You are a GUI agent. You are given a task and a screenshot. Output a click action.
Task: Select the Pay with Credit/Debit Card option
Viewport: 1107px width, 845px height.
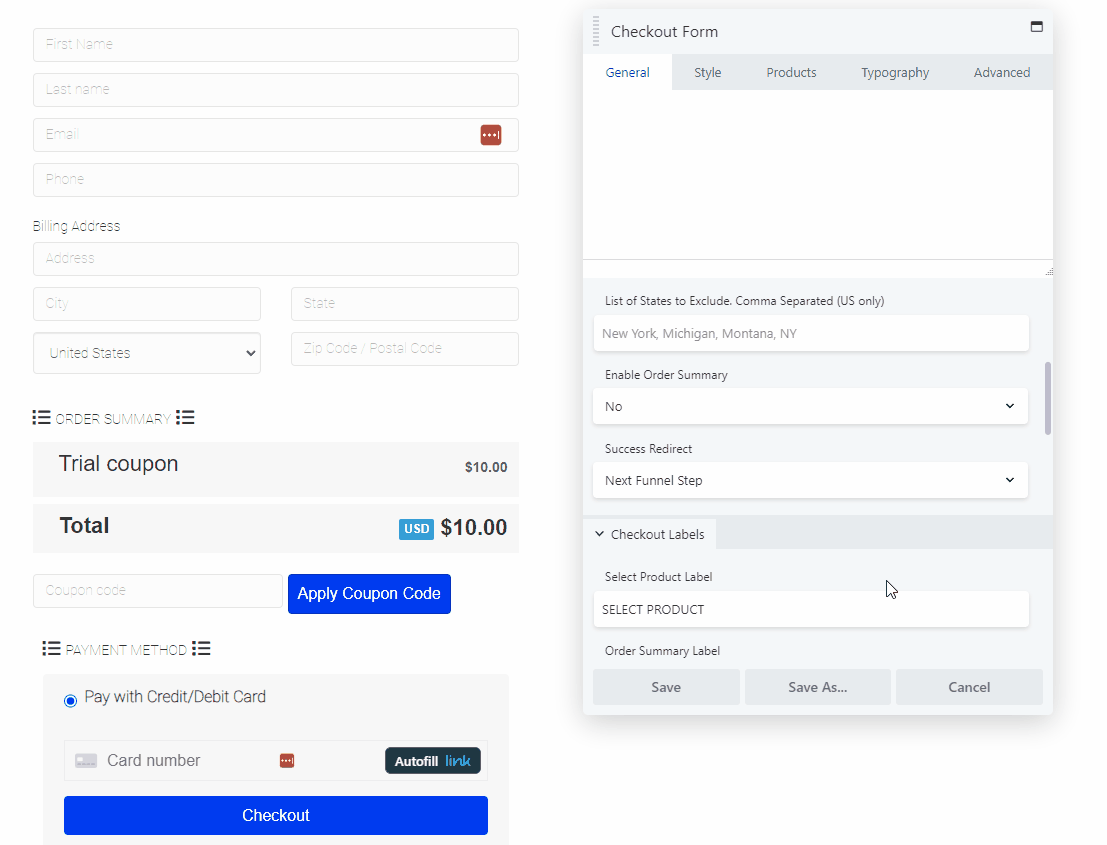(70, 701)
